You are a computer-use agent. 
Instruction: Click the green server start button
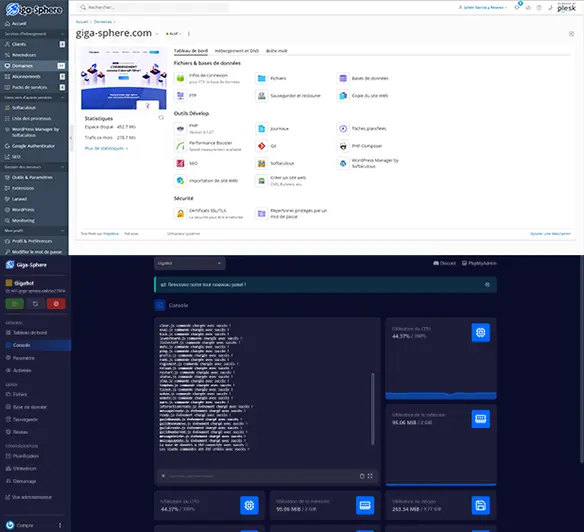[x=15, y=304]
